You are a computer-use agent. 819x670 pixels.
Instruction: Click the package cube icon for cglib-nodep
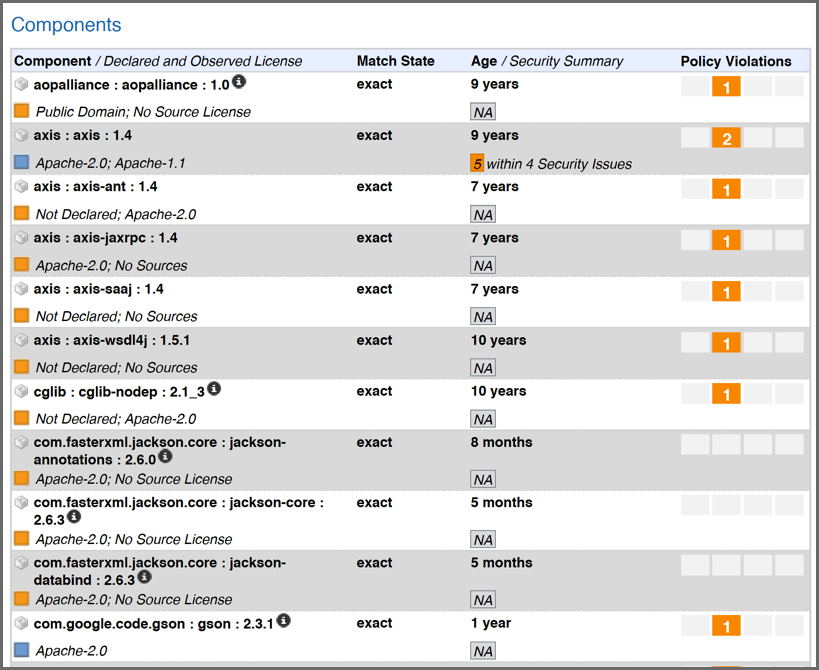pyautogui.click(x=21, y=391)
